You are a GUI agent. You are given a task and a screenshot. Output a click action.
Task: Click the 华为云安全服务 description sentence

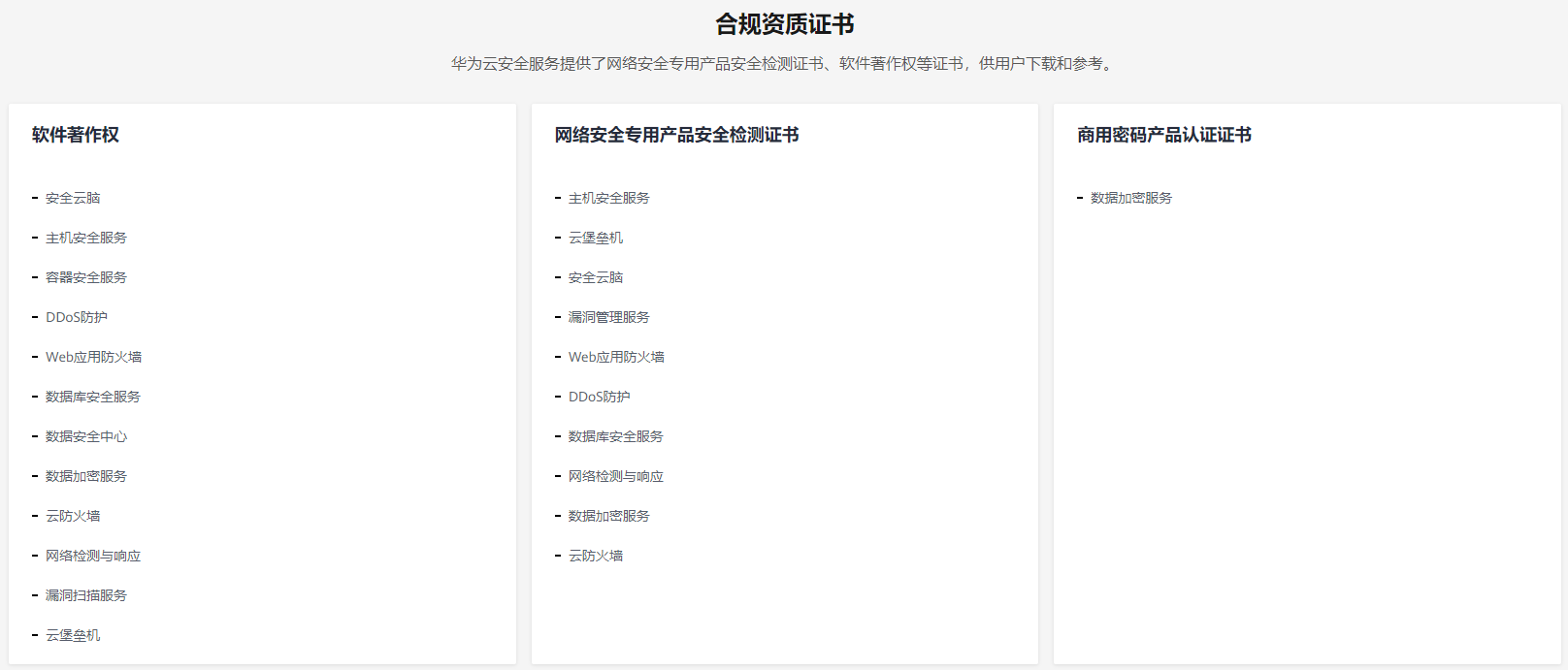784,64
